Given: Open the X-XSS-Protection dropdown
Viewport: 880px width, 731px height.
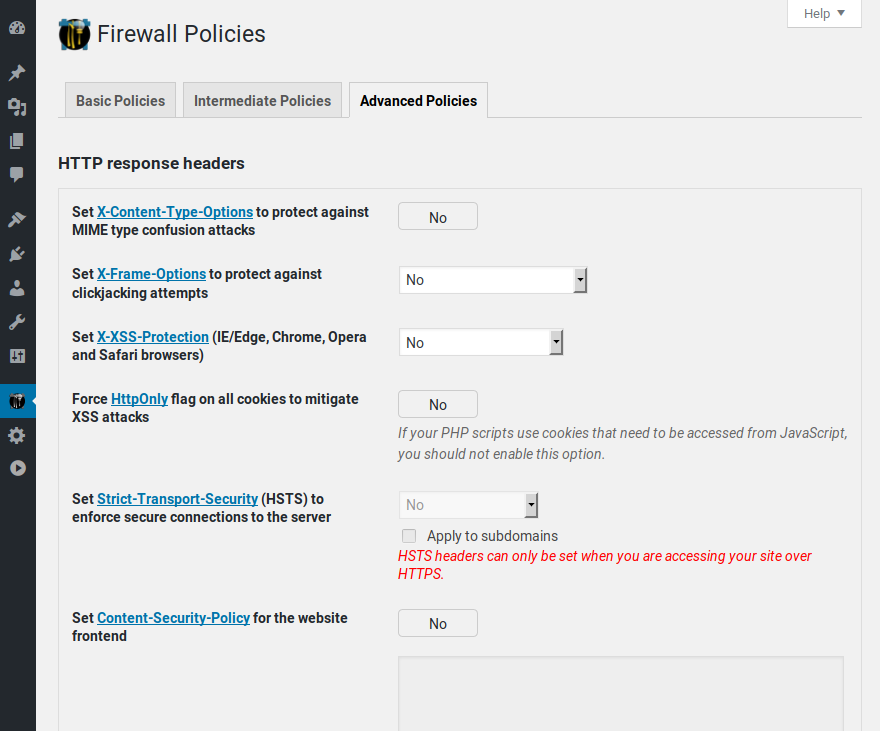Looking at the screenshot, I should (x=481, y=343).
